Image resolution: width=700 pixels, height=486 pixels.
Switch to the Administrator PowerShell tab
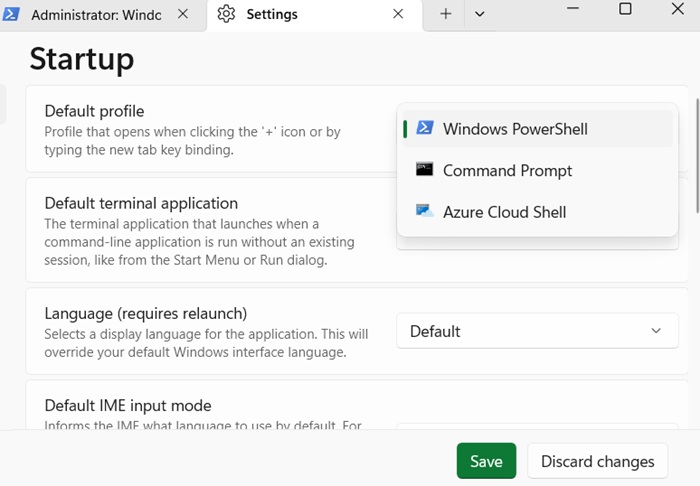(x=95, y=15)
